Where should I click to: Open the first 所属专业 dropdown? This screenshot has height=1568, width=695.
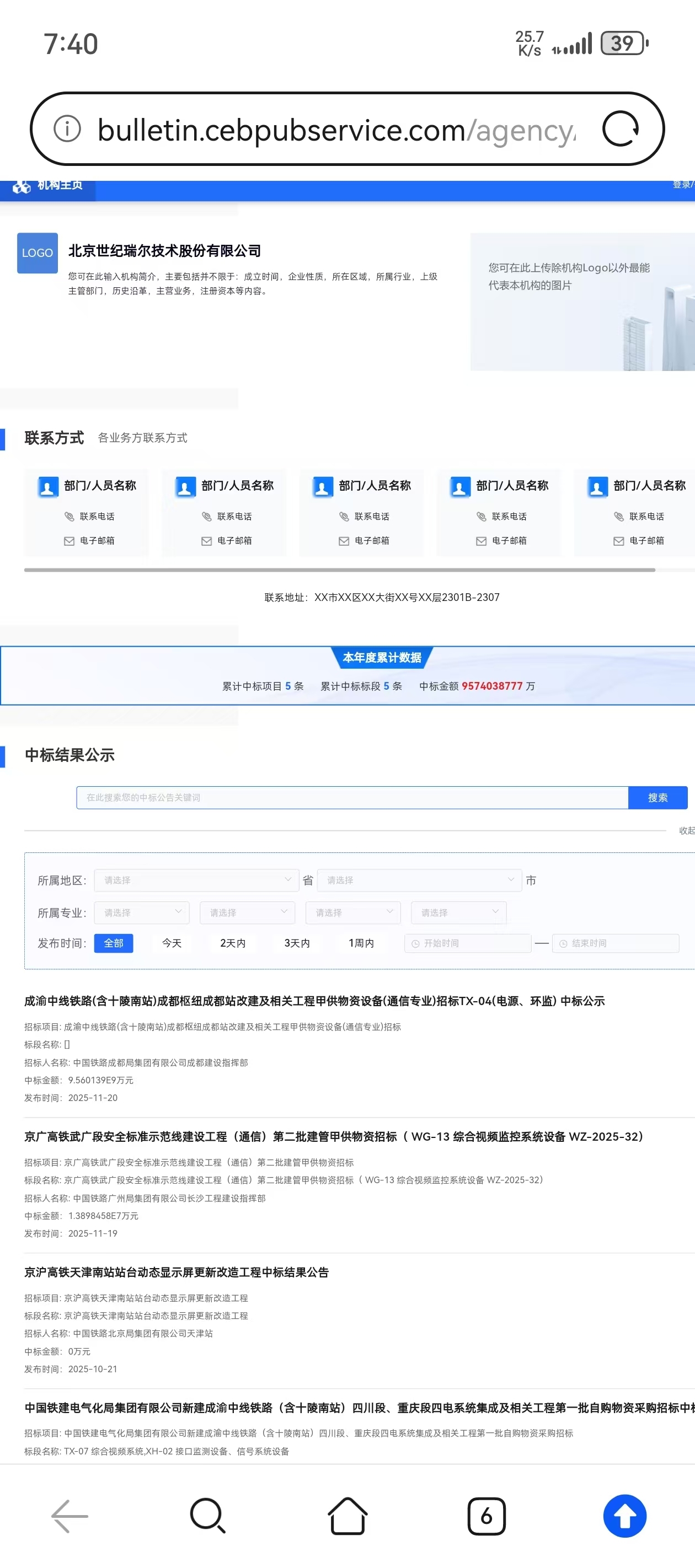point(142,912)
